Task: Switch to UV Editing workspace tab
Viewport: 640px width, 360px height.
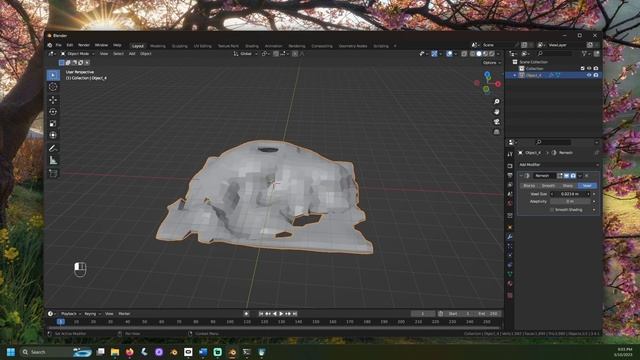Action: [x=203, y=46]
